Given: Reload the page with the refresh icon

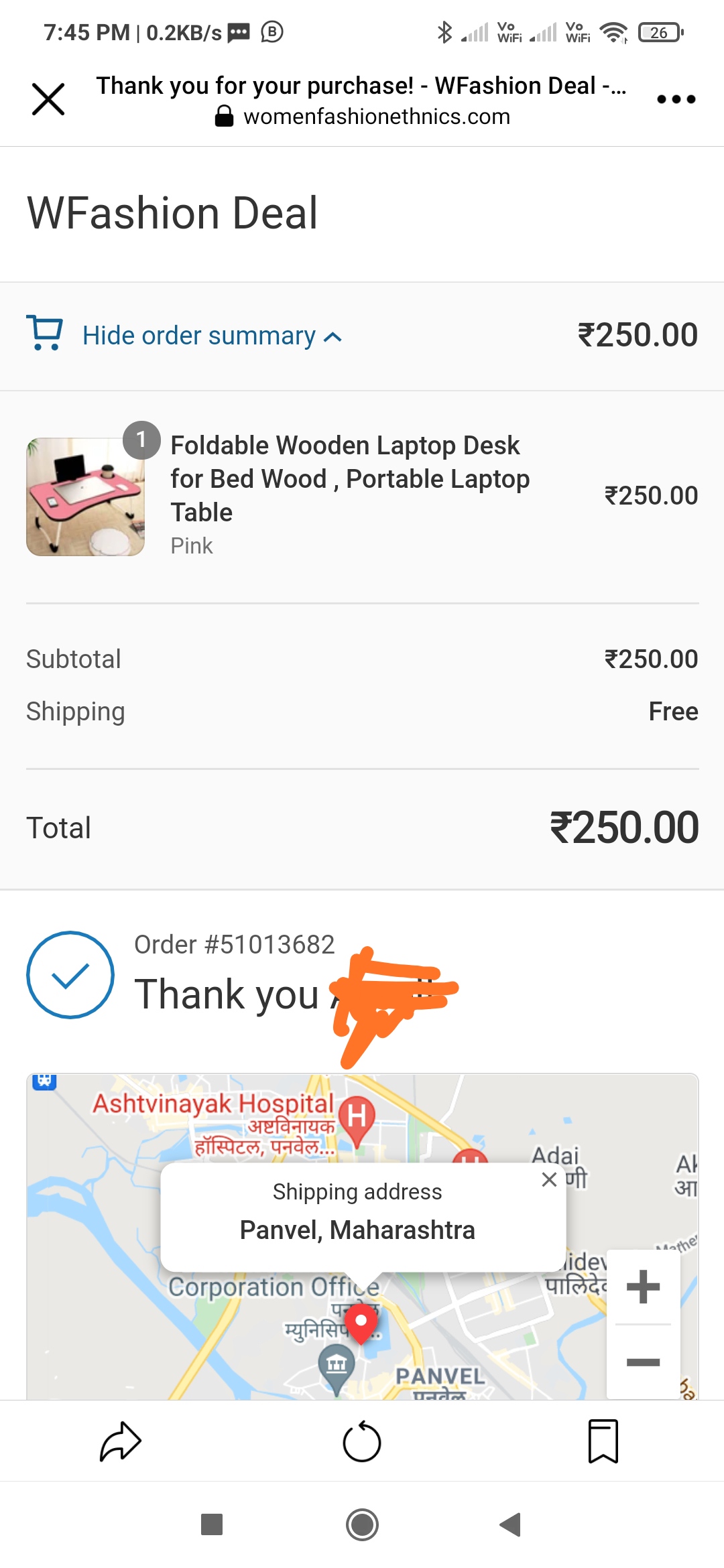Looking at the screenshot, I should click(x=362, y=1441).
